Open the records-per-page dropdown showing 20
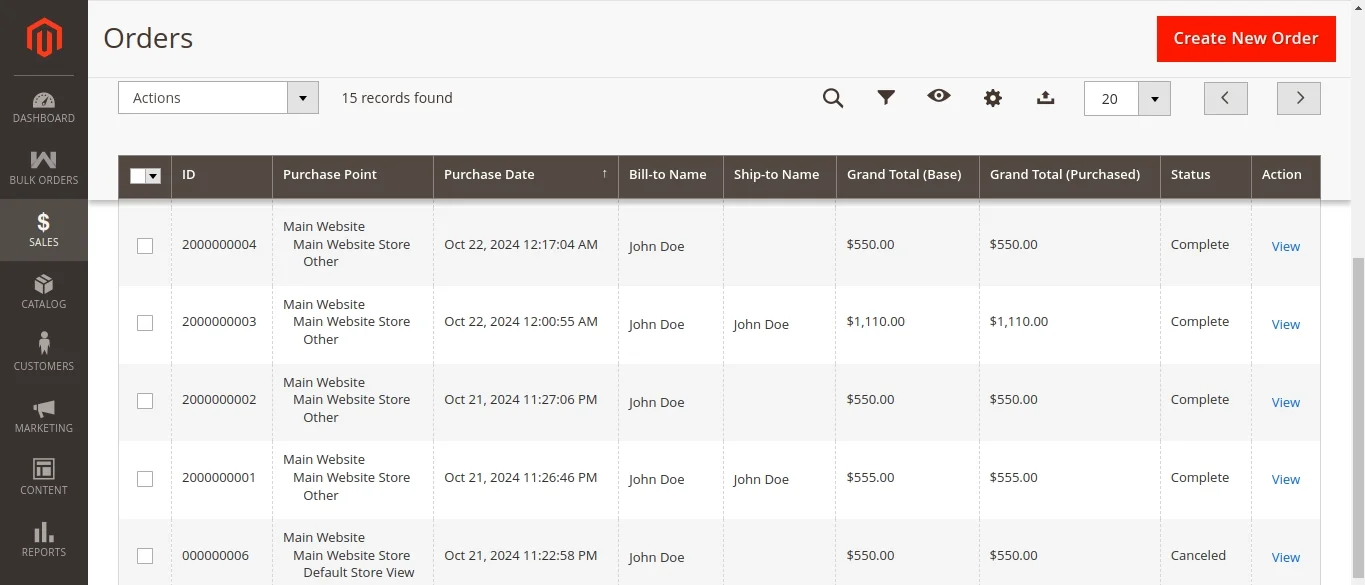The width and height of the screenshot is (1365, 585). click(1127, 99)
